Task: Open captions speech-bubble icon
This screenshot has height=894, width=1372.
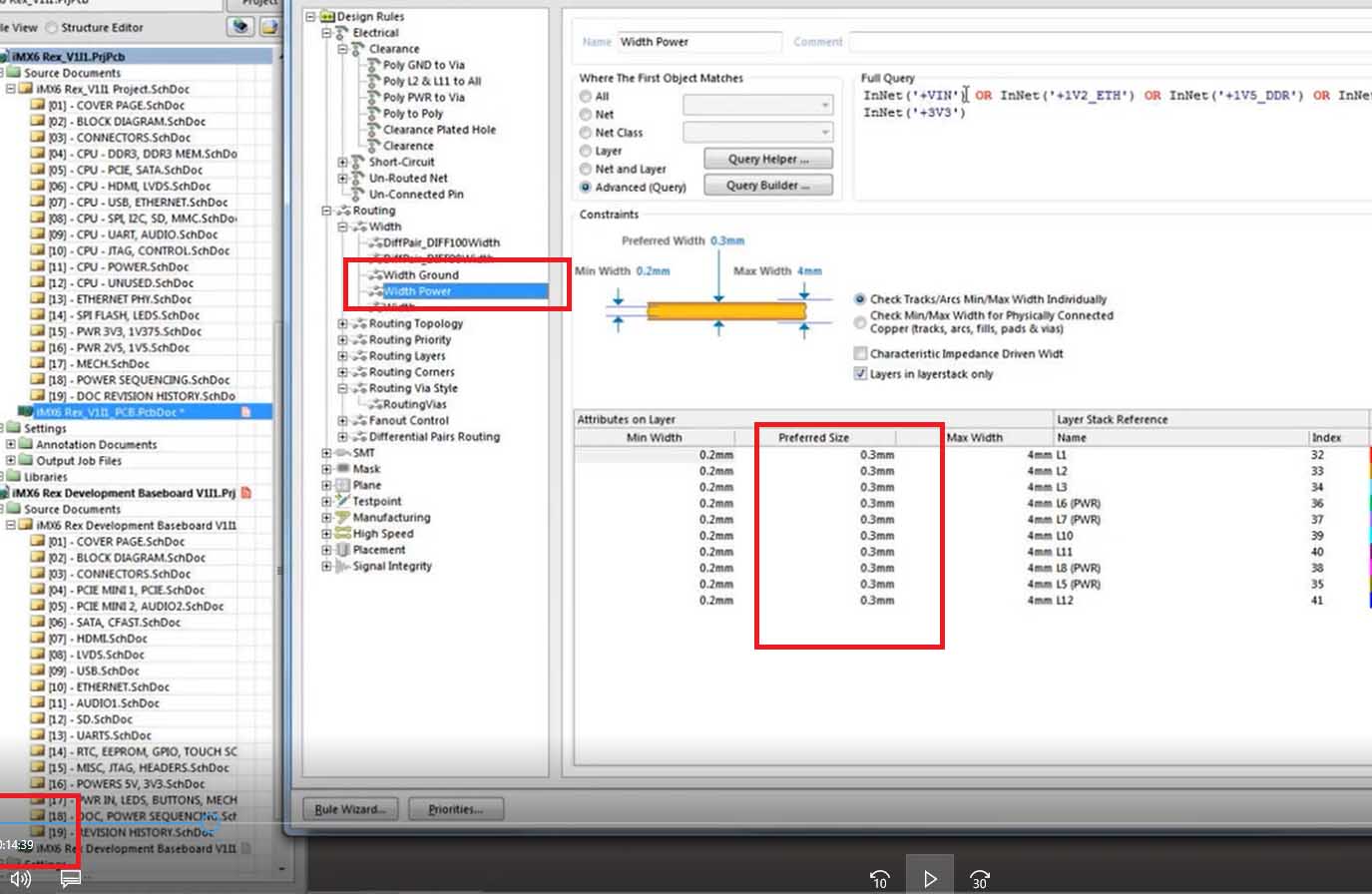Action: 70,879
